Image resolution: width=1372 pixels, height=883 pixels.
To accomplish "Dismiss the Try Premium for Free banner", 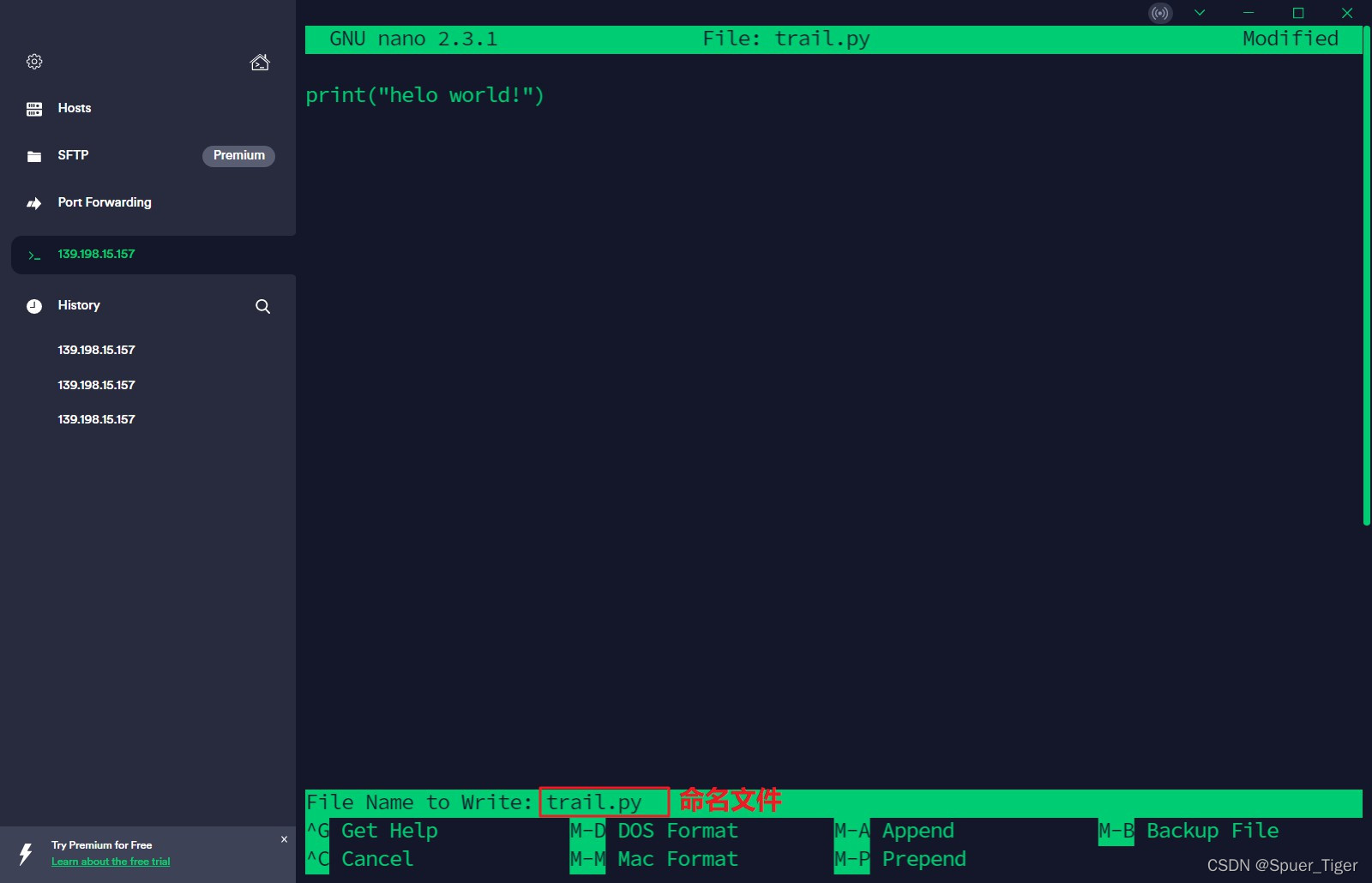I will [x=284, y=839].
